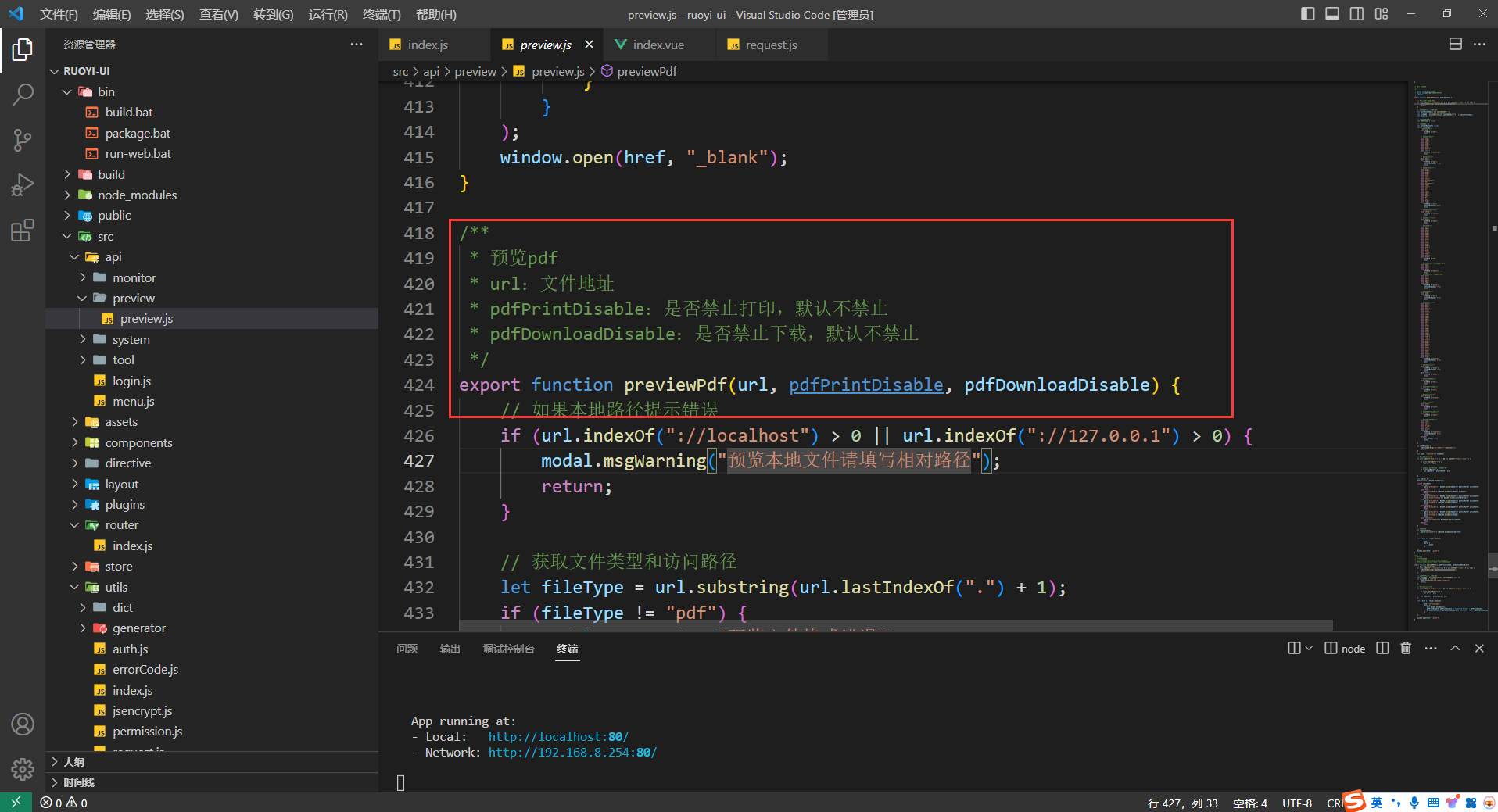Open the build.bat file
This screenshot has height=812, width=1498.
coord(212,112)
